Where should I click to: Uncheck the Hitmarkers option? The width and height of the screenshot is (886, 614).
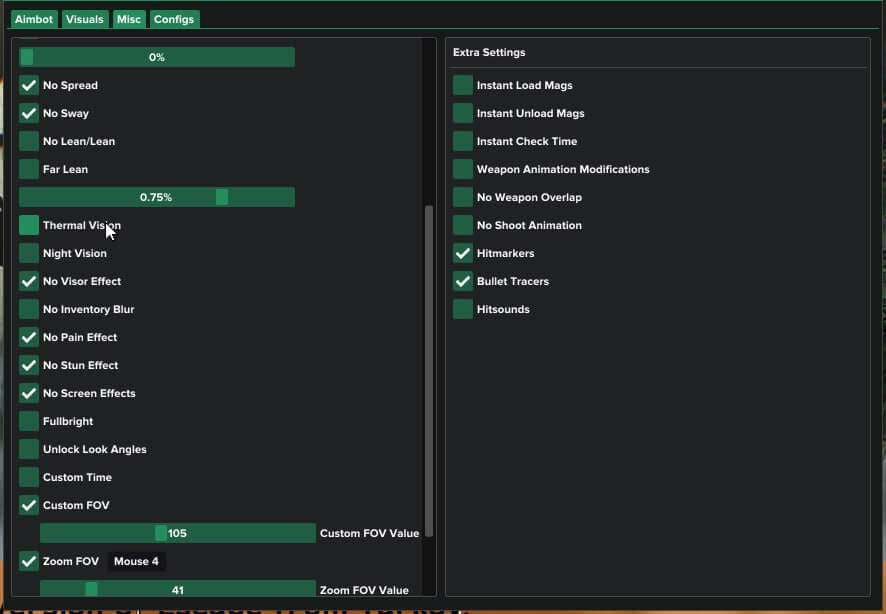tap(463, 253)
